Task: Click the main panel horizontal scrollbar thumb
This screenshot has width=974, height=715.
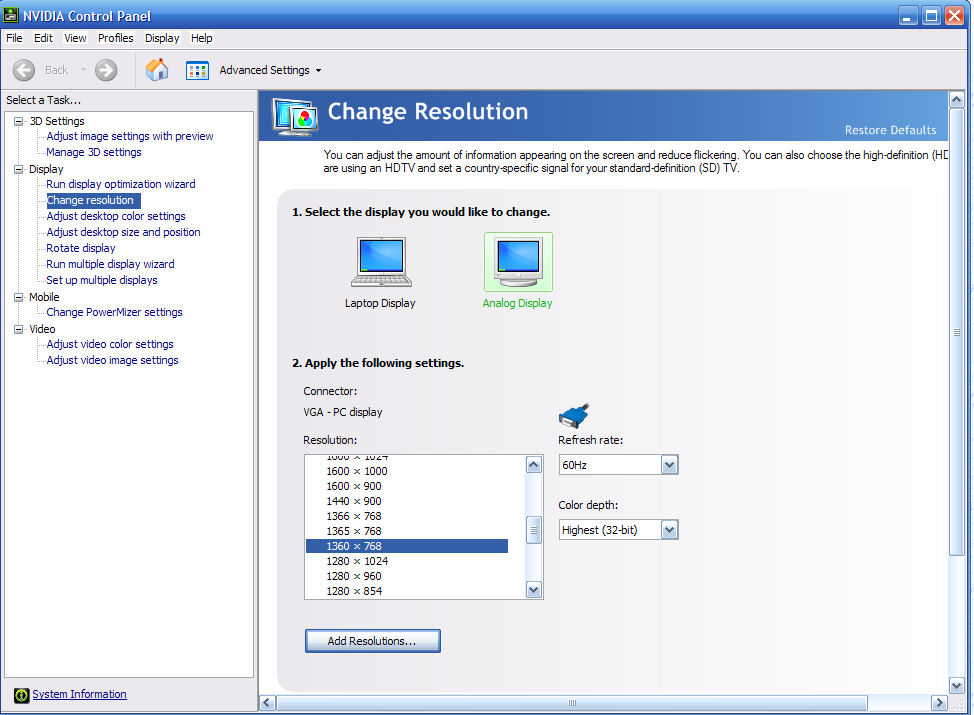Action: point(572,703)
